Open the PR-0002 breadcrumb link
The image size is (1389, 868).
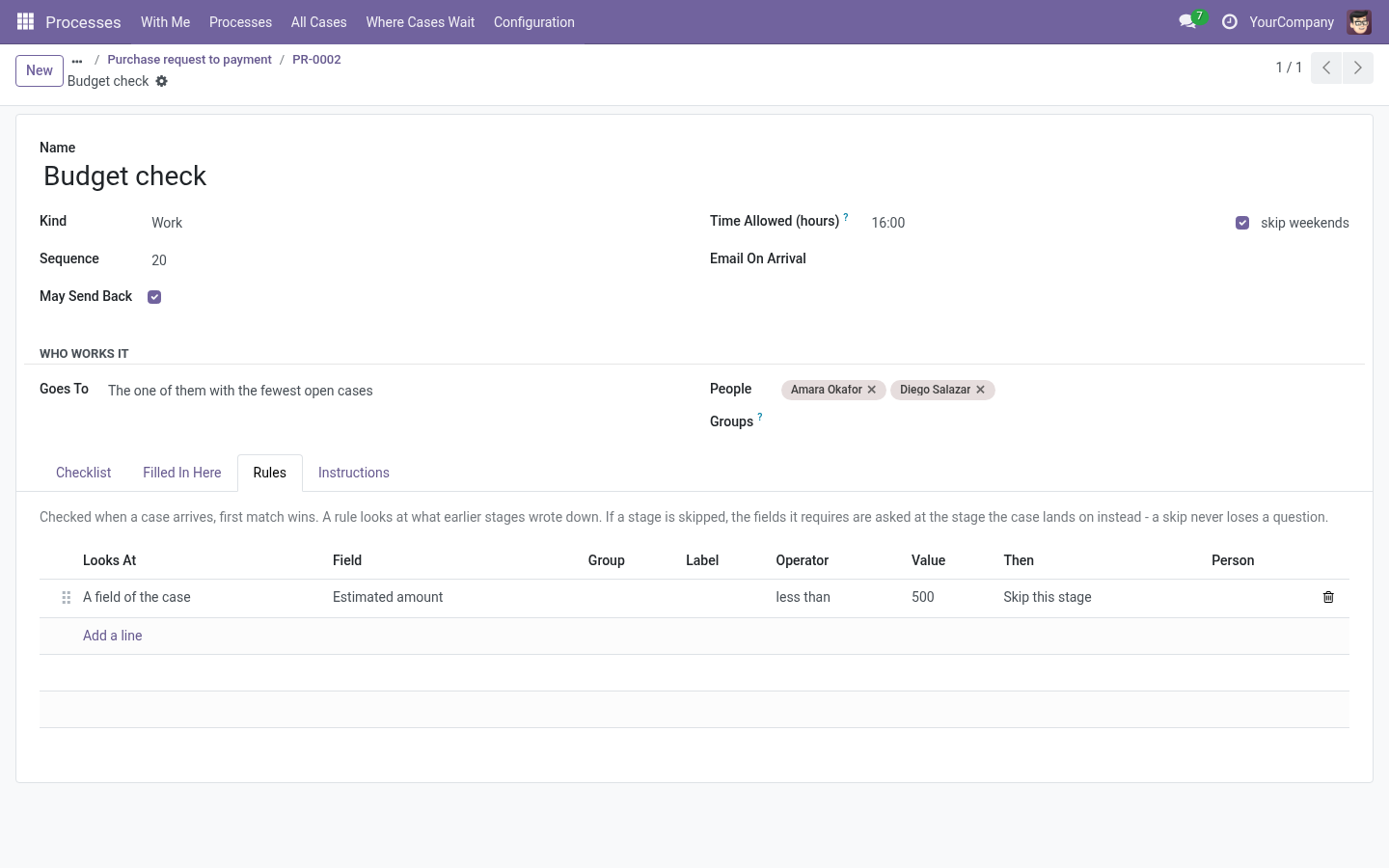tap(316, 60)
